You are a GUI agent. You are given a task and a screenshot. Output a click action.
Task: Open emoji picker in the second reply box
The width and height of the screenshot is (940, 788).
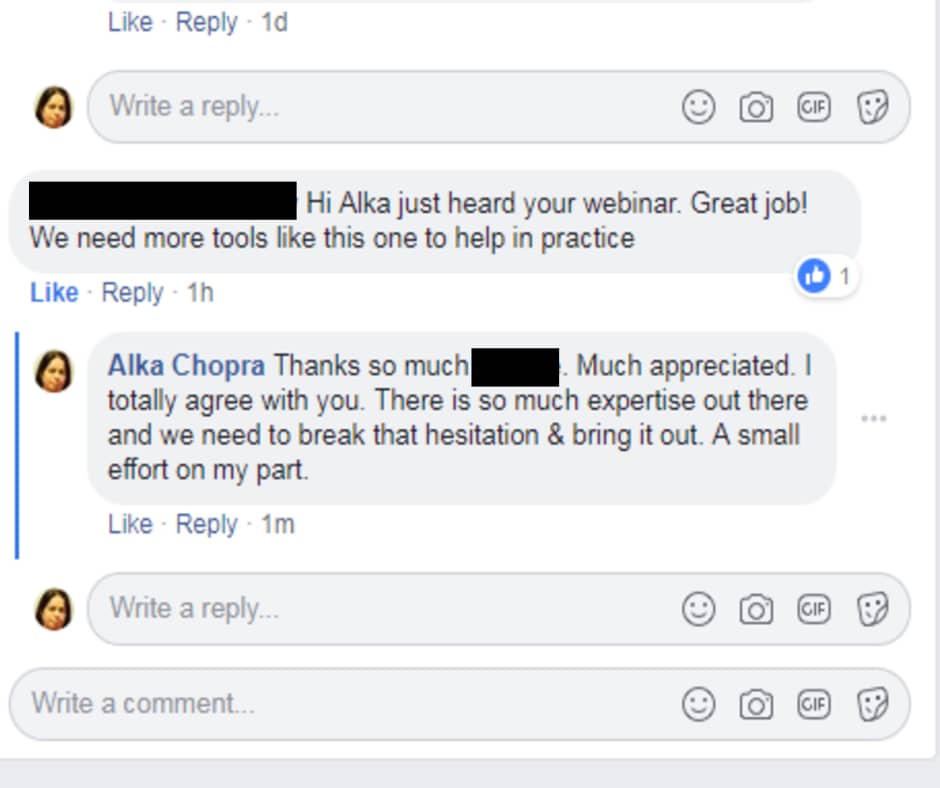(698, 609)
